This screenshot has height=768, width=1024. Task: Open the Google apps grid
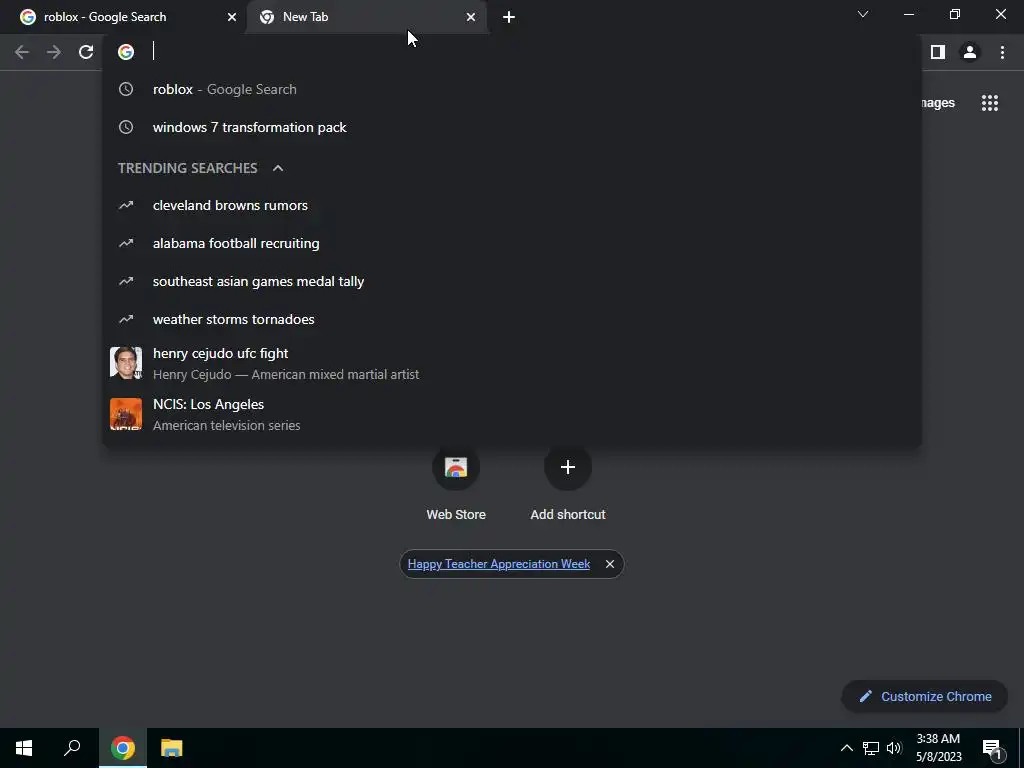tap(990, 103)
